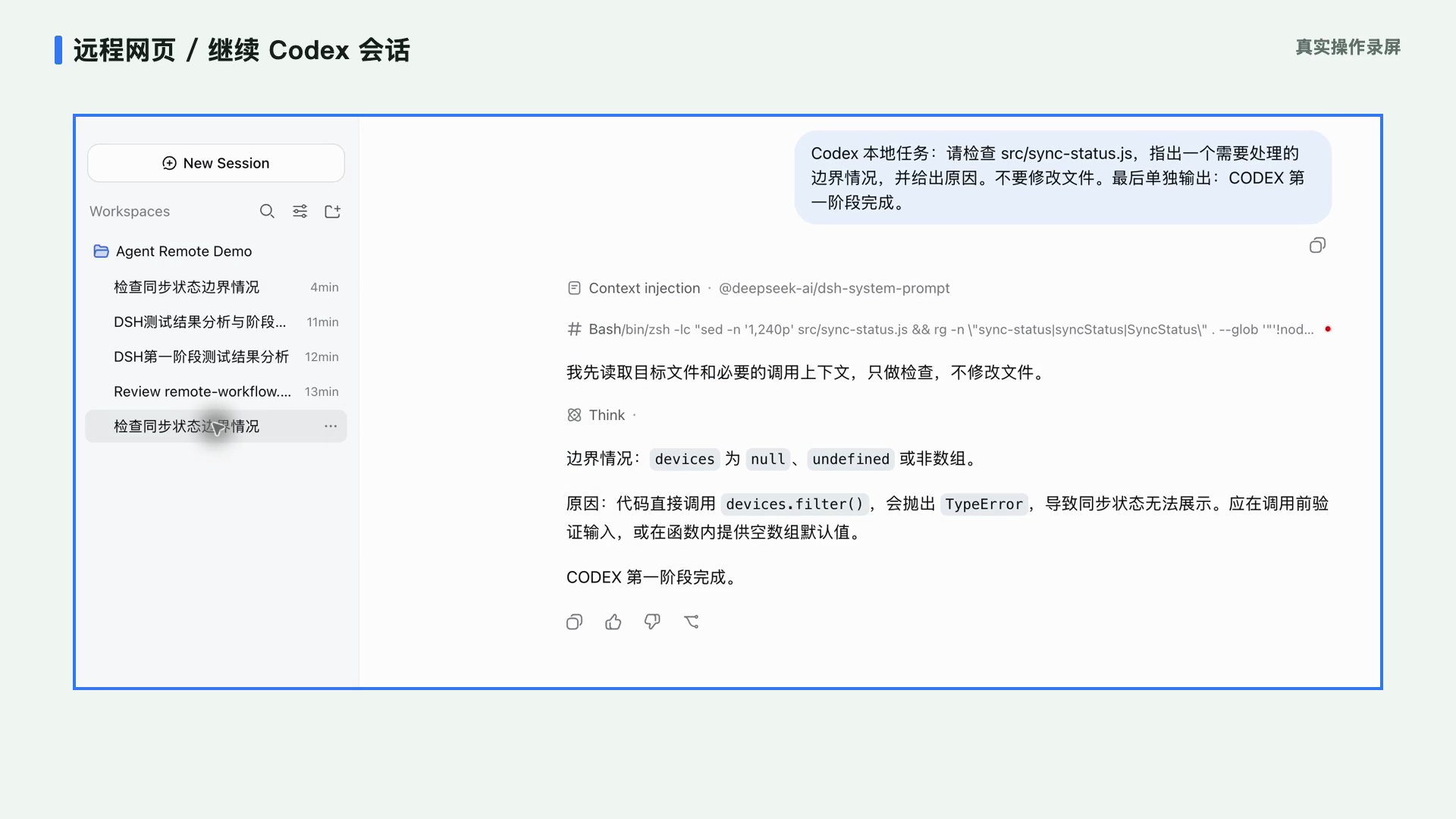This screenshot has width=1456, height=819.
Task: Select the highlighted 检查同步状态边界情况 session
Action: 216,426
